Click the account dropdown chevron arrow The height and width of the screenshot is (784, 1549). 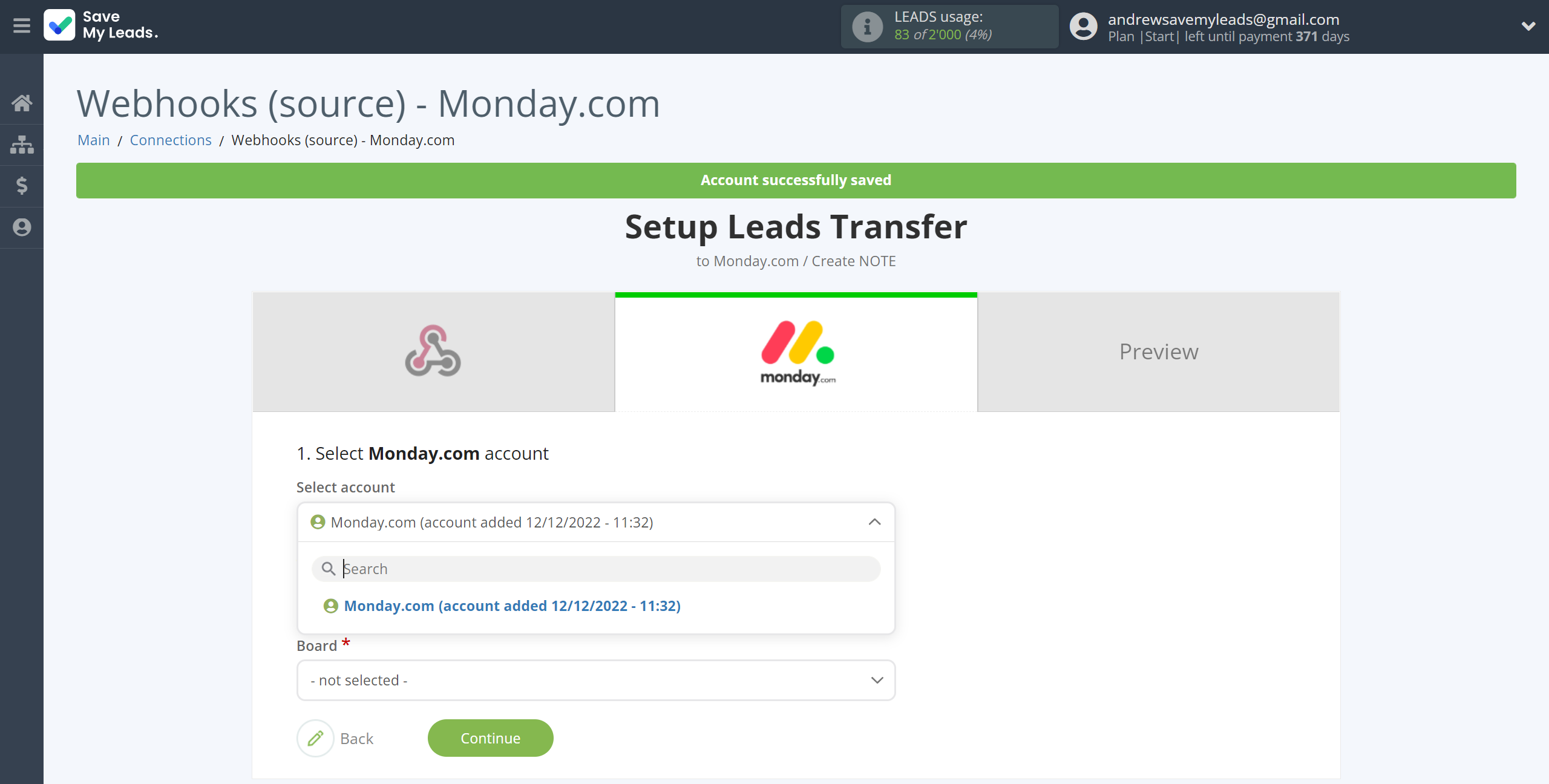(874, 522)
